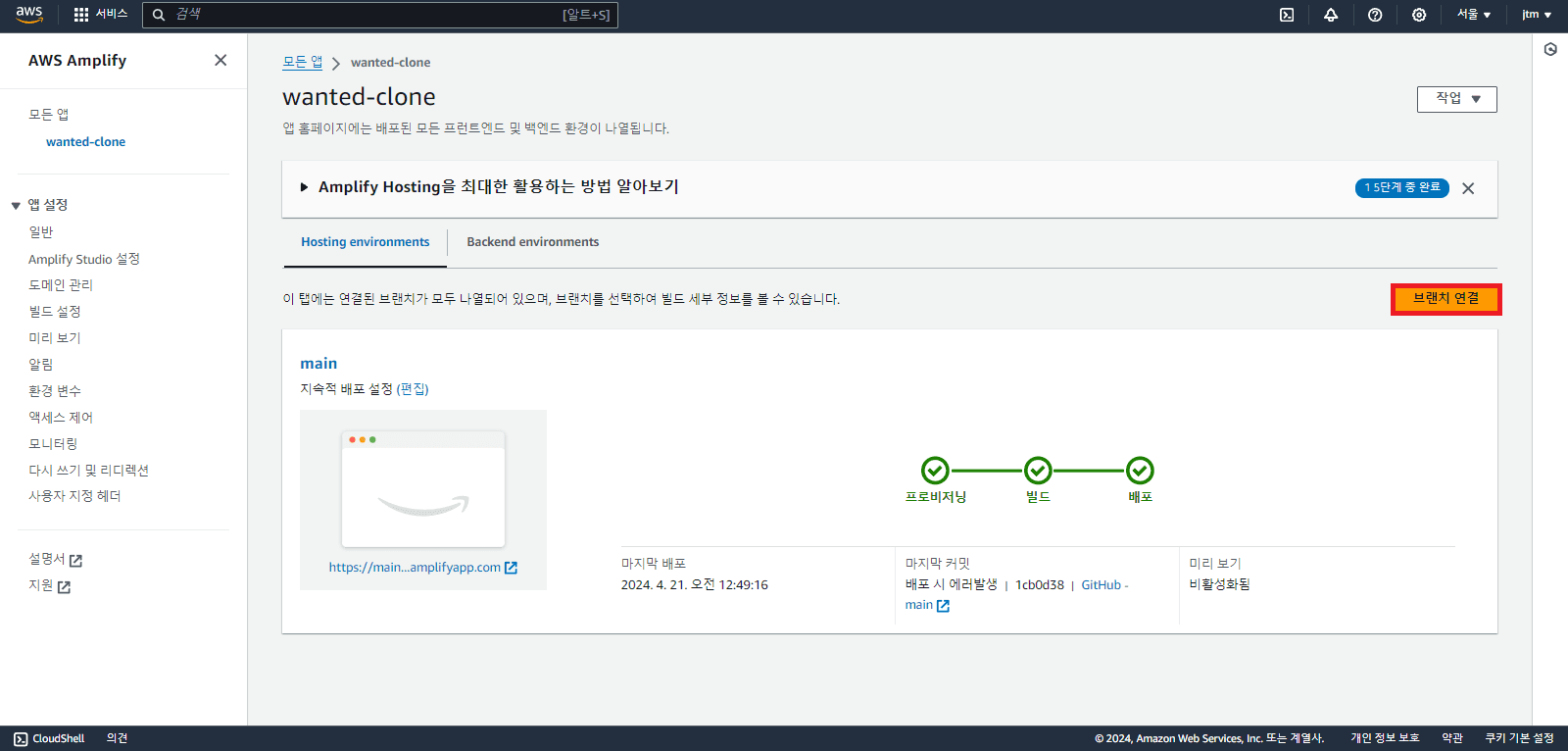Viewport: 1568px width, 751px height.
Task: Dismiss the Amplify Hosting tips banner
Action: (1468, 188)
